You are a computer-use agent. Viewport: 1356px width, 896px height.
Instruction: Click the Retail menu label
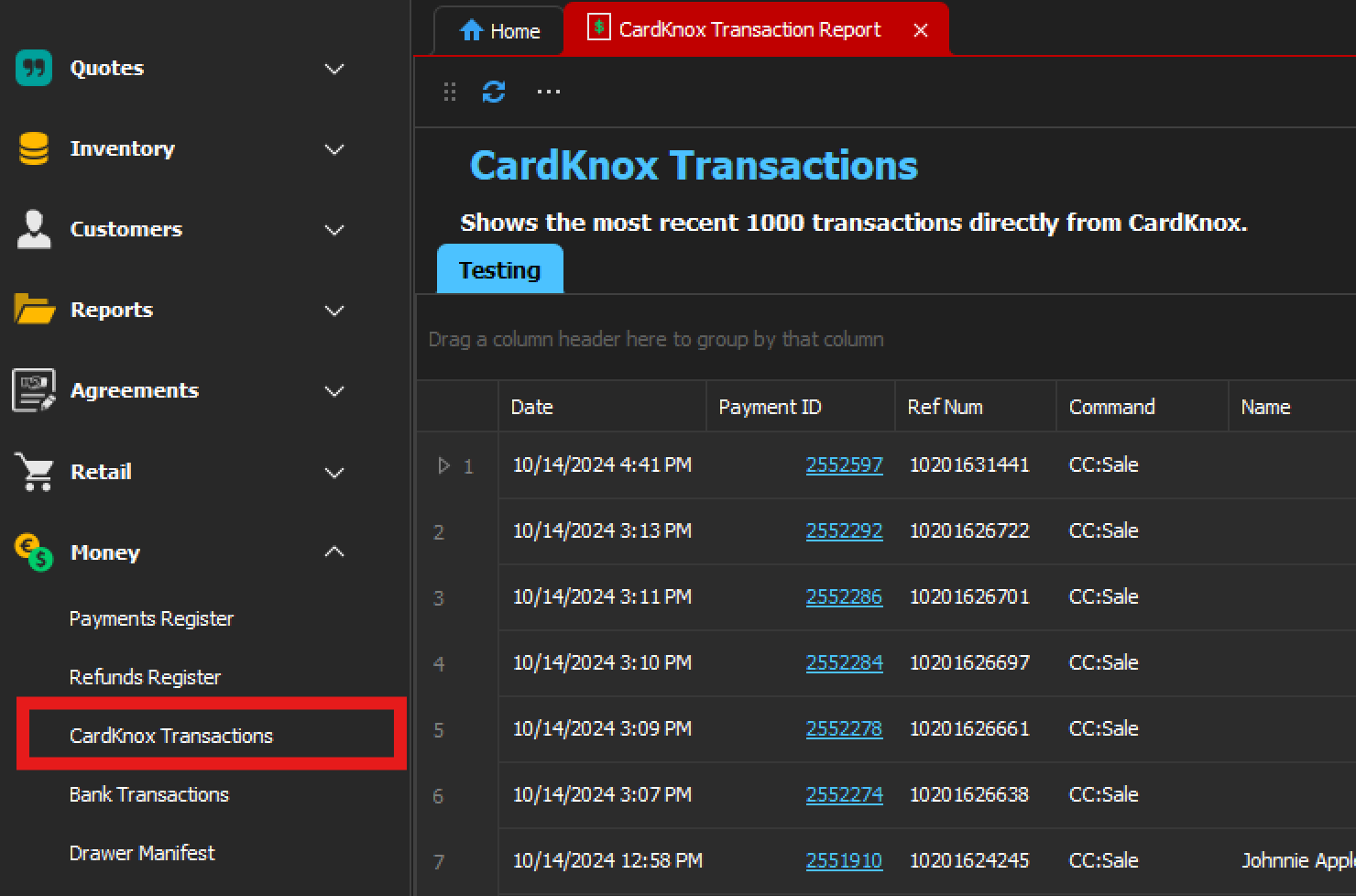tap(101, 472)
